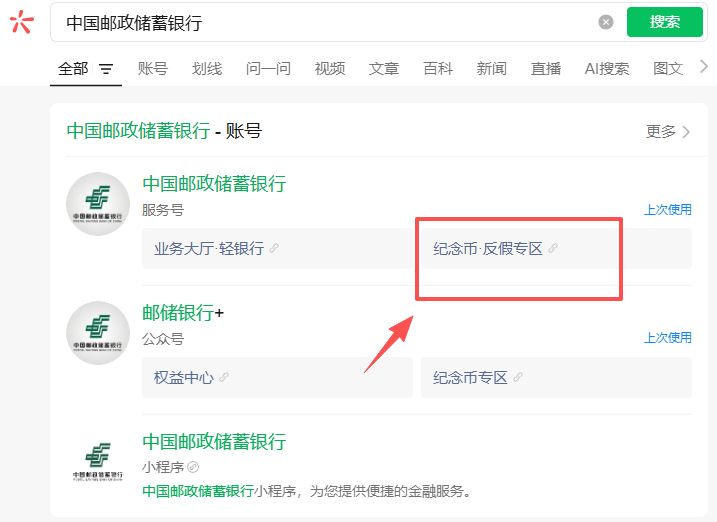Clear the search box with the X icon
The image size is (717, 522).
(x=605, y=22)
